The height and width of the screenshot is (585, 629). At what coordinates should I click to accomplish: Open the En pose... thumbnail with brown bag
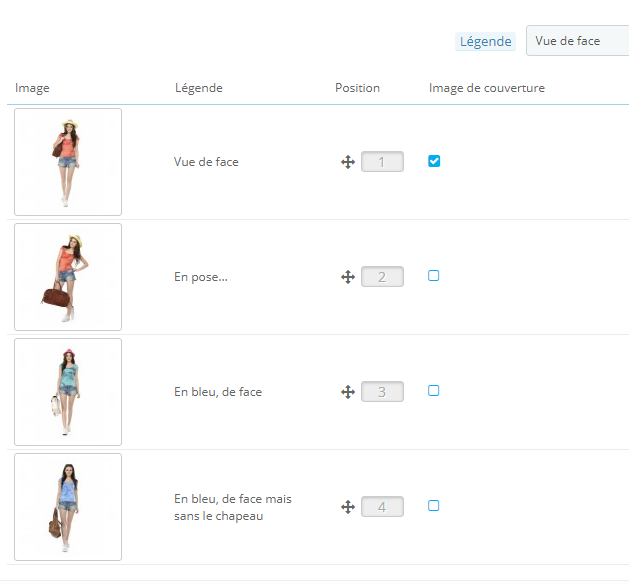pyautogui.click(x=68, y=277)
